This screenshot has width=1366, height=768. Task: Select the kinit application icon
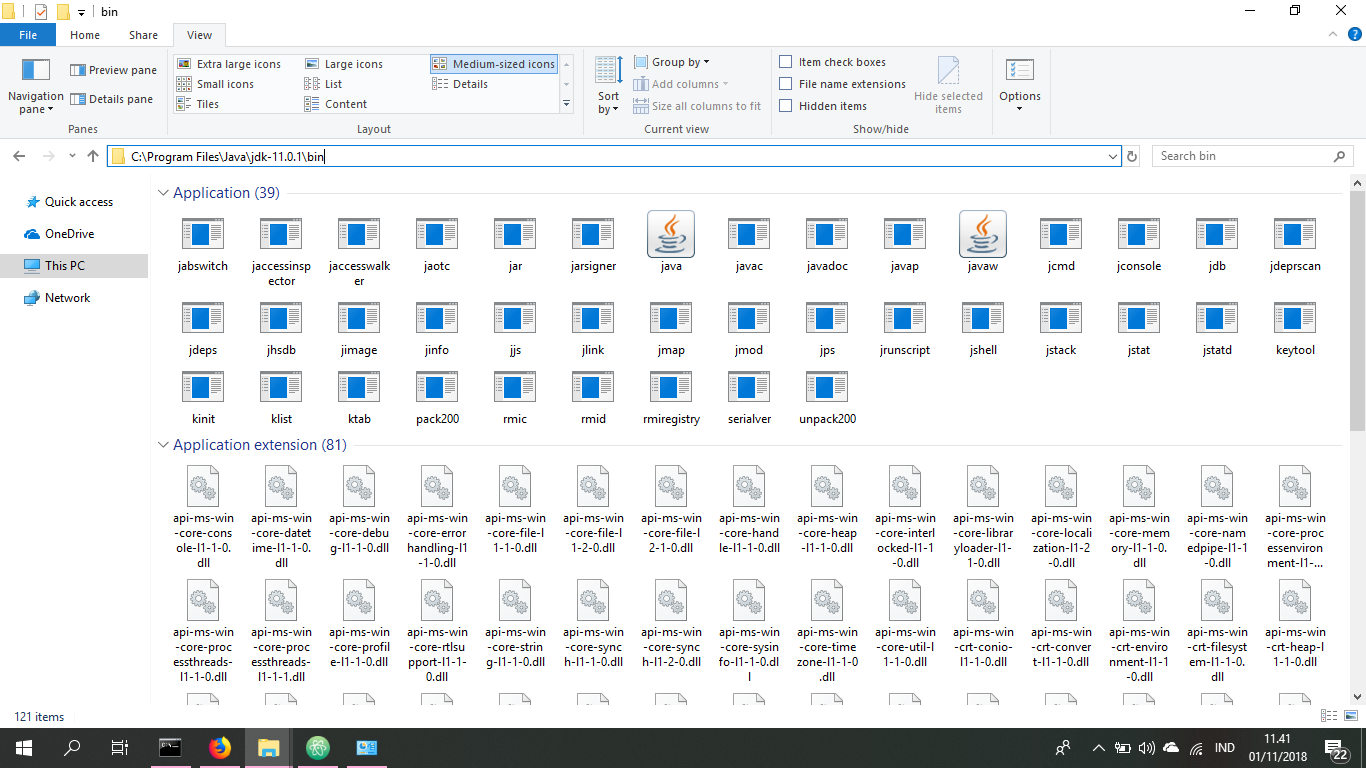point(203,387)
